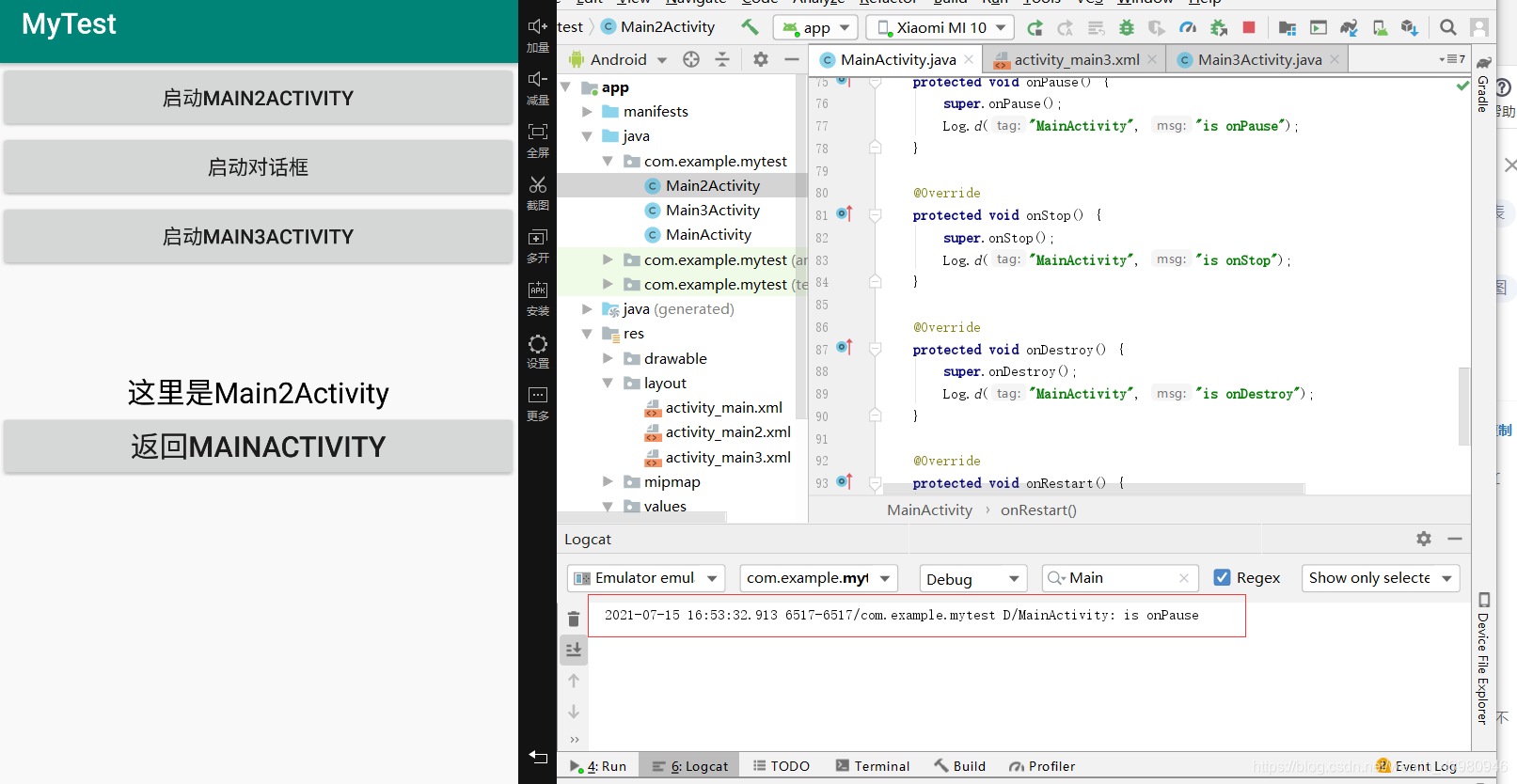1517x784 pixels.
Task: Open the TODO tool window tab
Action: (781, 766)
